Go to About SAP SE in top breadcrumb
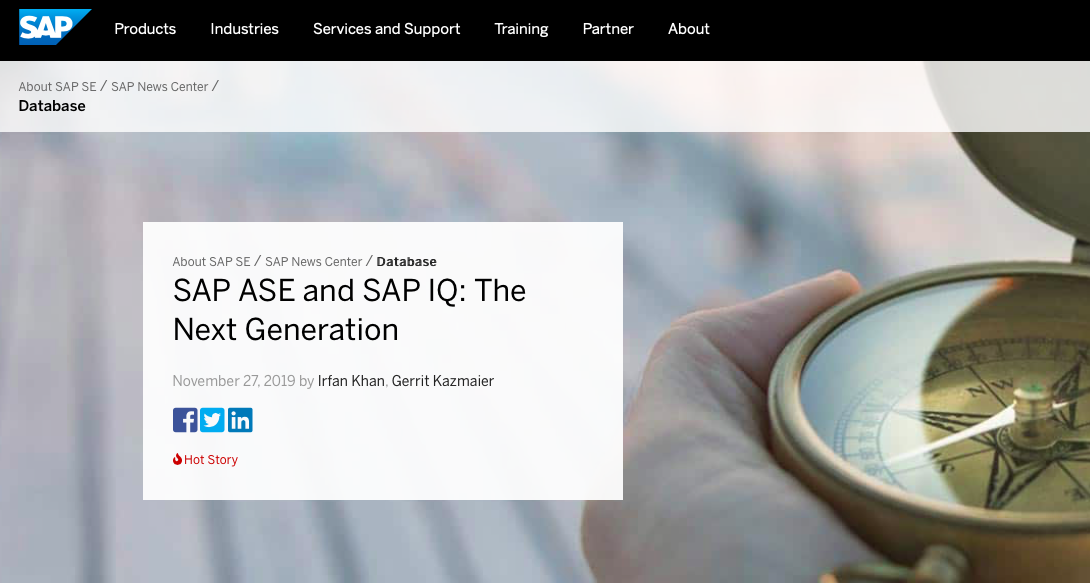1090x583 pixels. (58, 87)
